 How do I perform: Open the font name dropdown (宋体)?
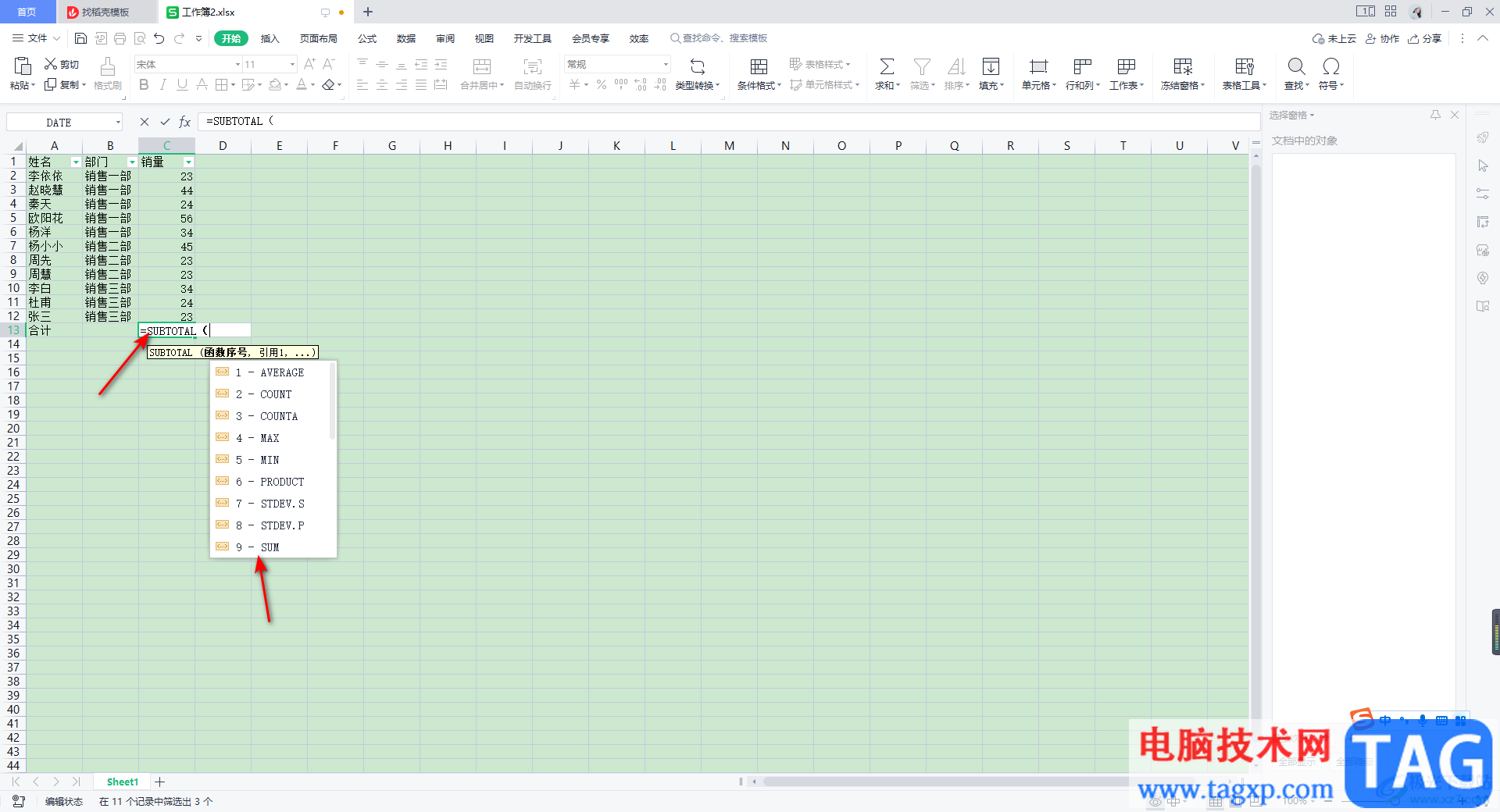(x=237, y=64)
